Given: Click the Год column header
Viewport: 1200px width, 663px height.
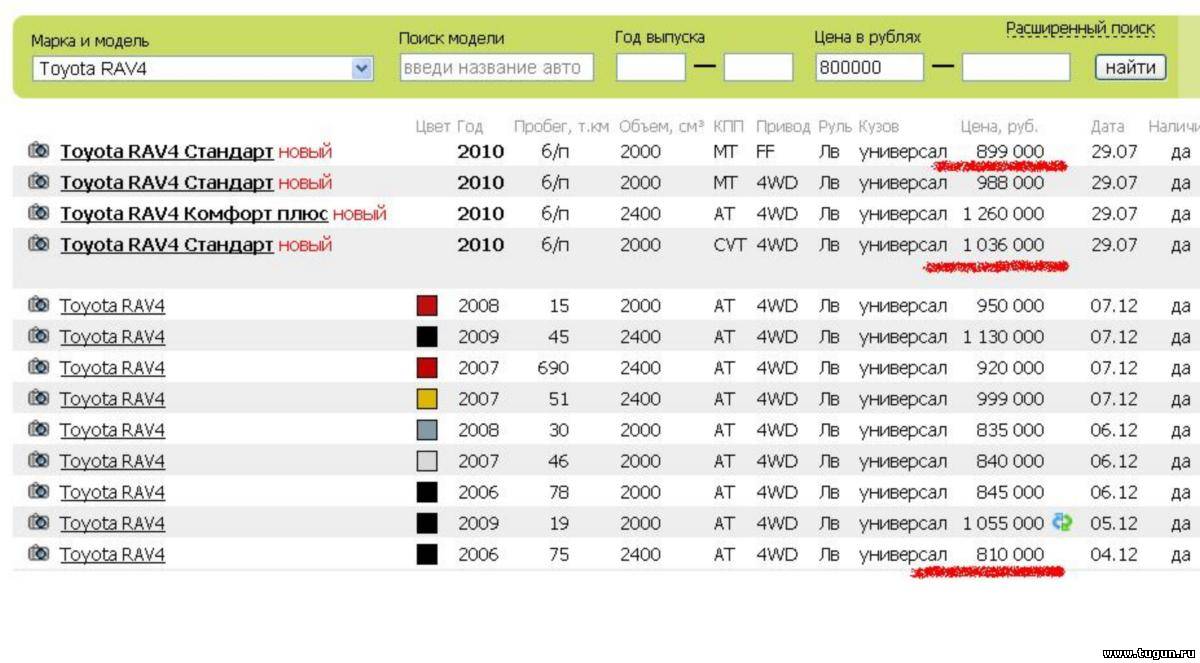Looking at the screenshot, I should click(470, 127).
